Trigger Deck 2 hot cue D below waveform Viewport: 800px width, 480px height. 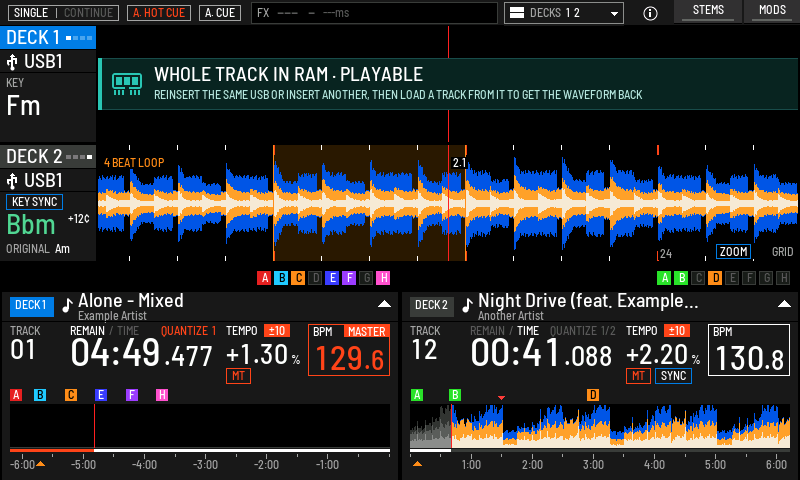pyautogui.click(x=715, y=278)
